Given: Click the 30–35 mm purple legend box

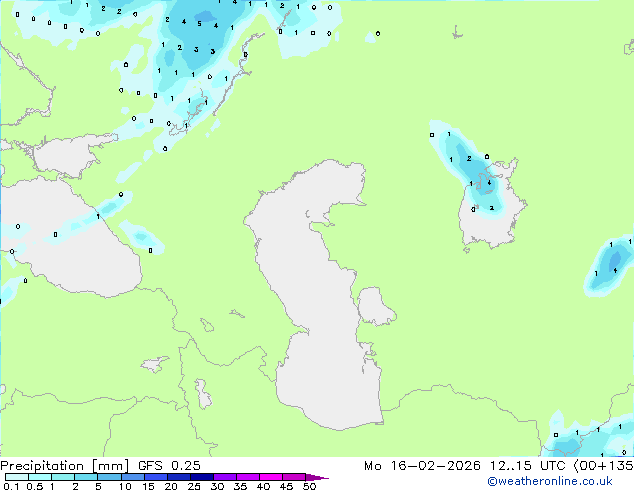Looking at the screenshot, I should point(224,477).
